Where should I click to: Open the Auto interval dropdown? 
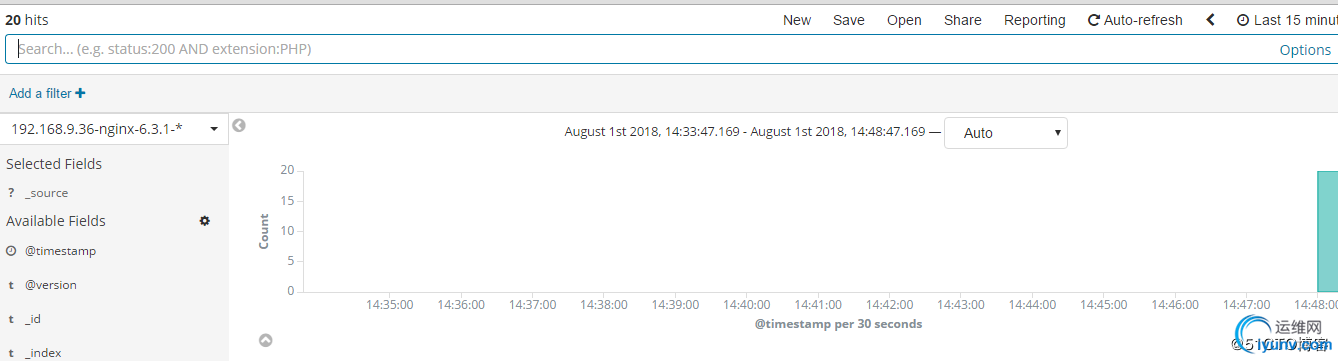coord(1006,133)
